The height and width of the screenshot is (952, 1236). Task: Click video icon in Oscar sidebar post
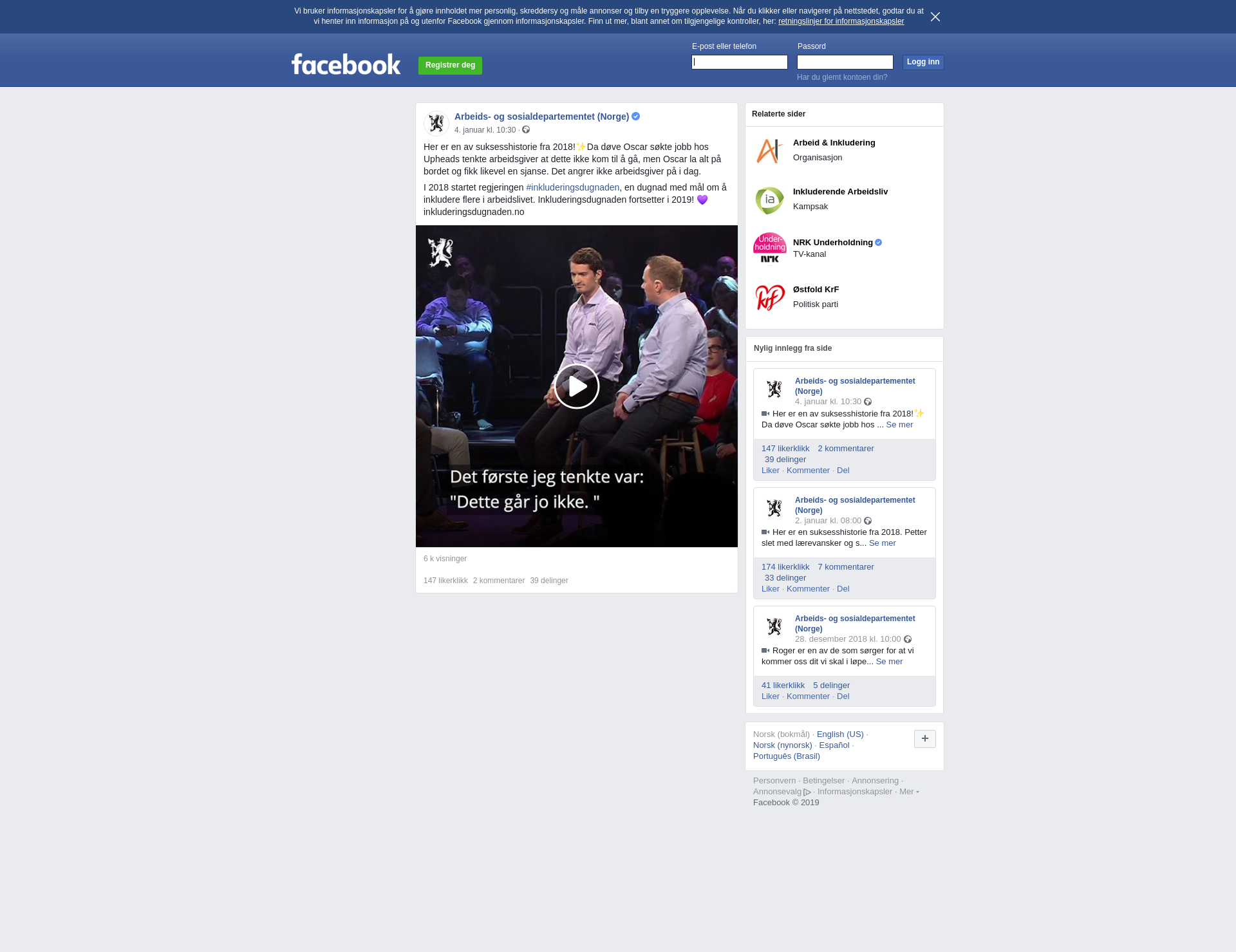tap(765, 414)
